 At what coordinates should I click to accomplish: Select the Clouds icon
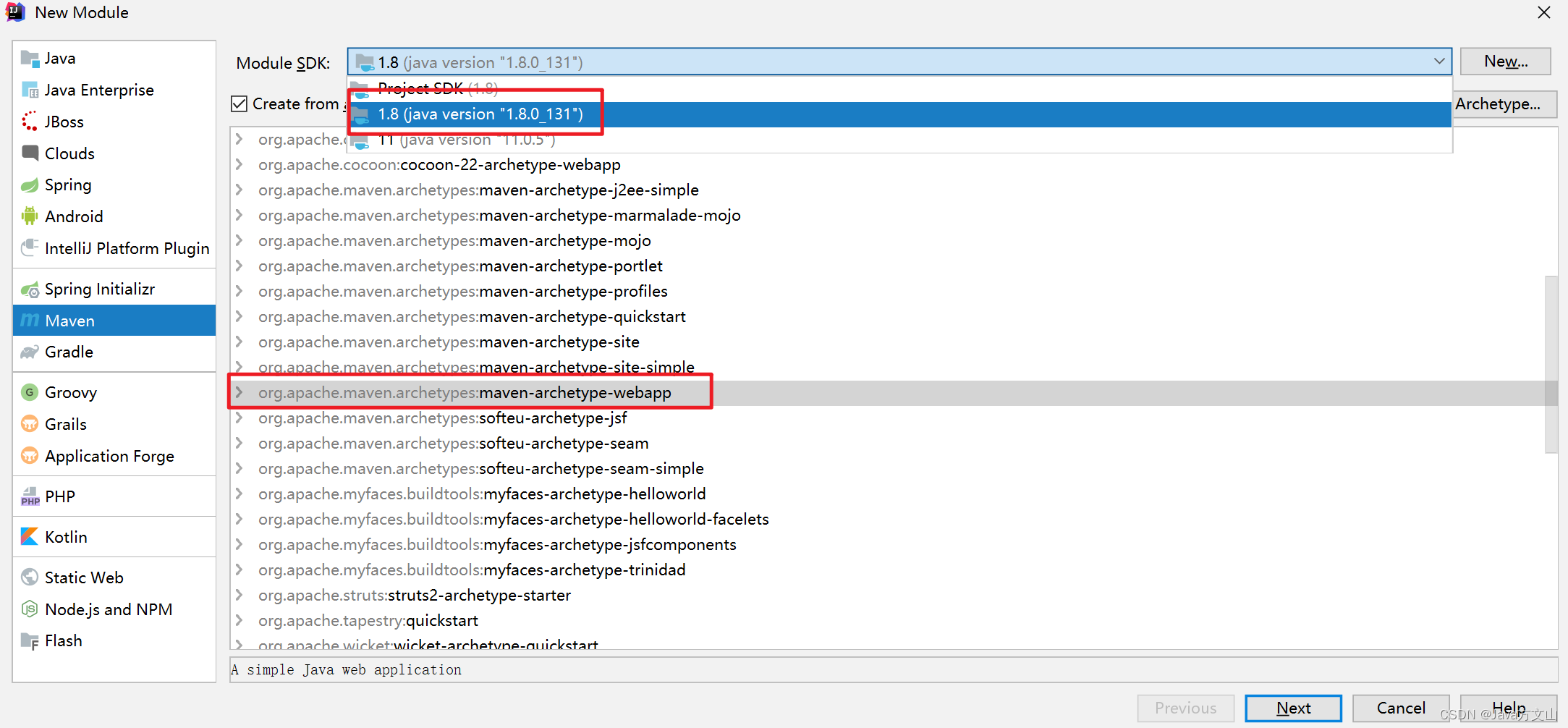pyautogui.click(x=30, y=153)
